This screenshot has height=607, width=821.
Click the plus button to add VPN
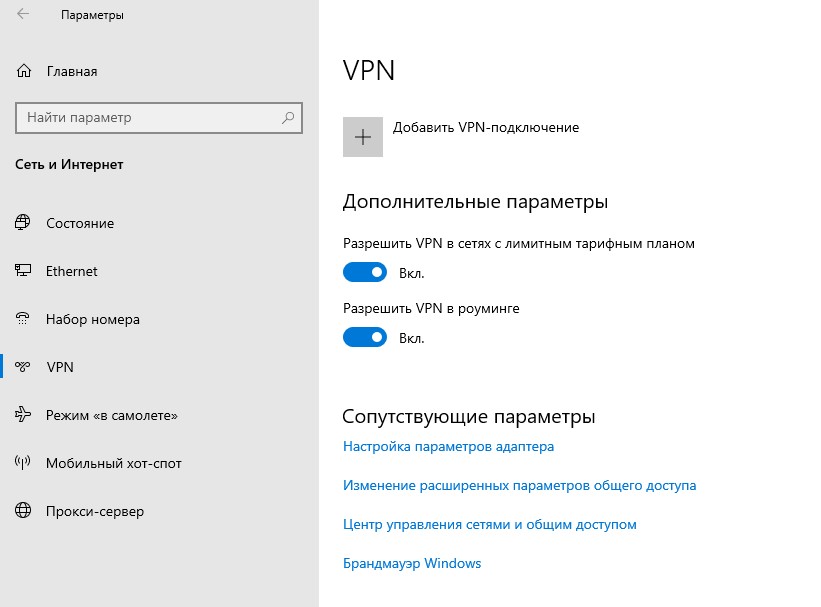click(x=363, y=137)
